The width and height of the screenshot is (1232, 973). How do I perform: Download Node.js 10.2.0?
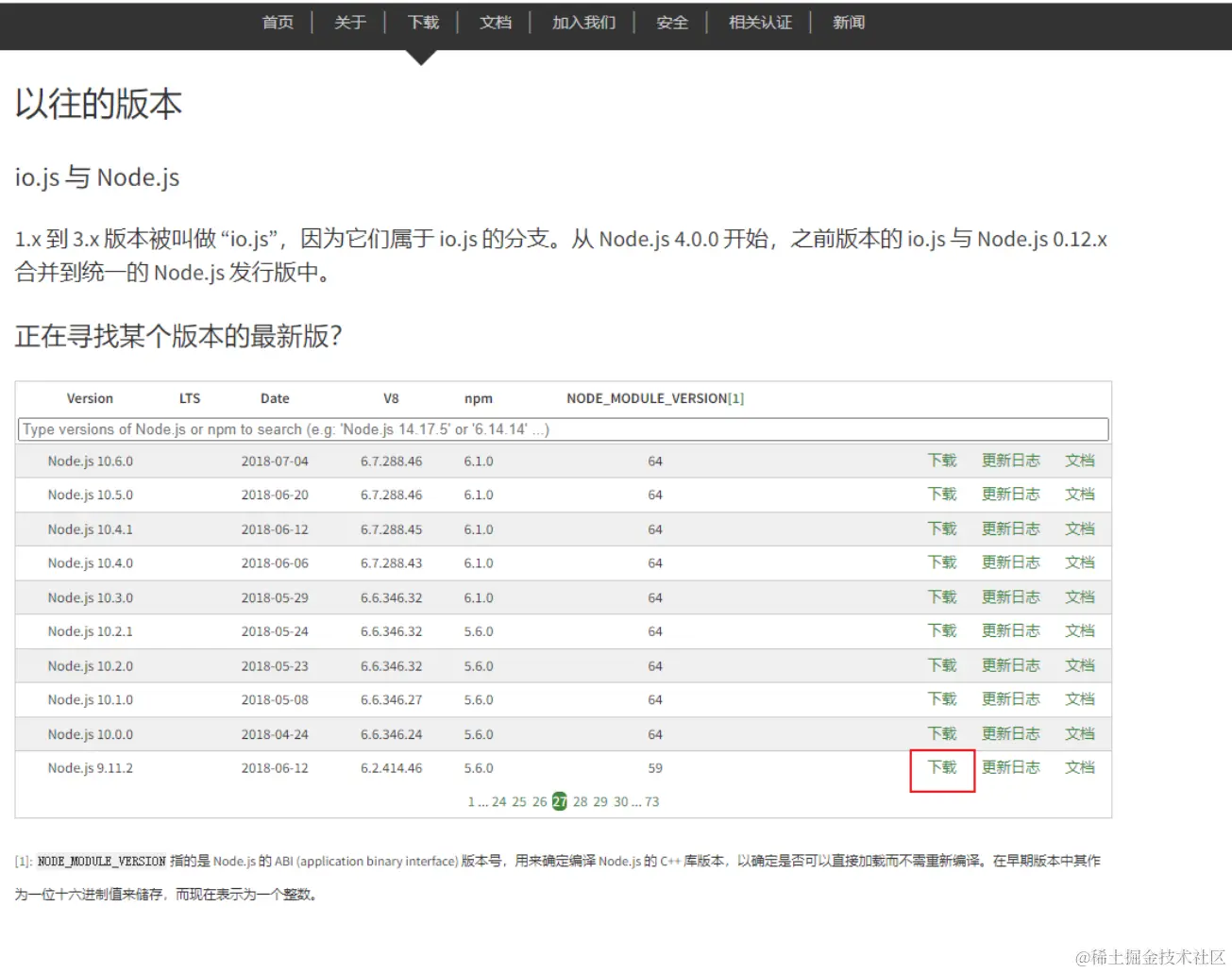[942, 665]
